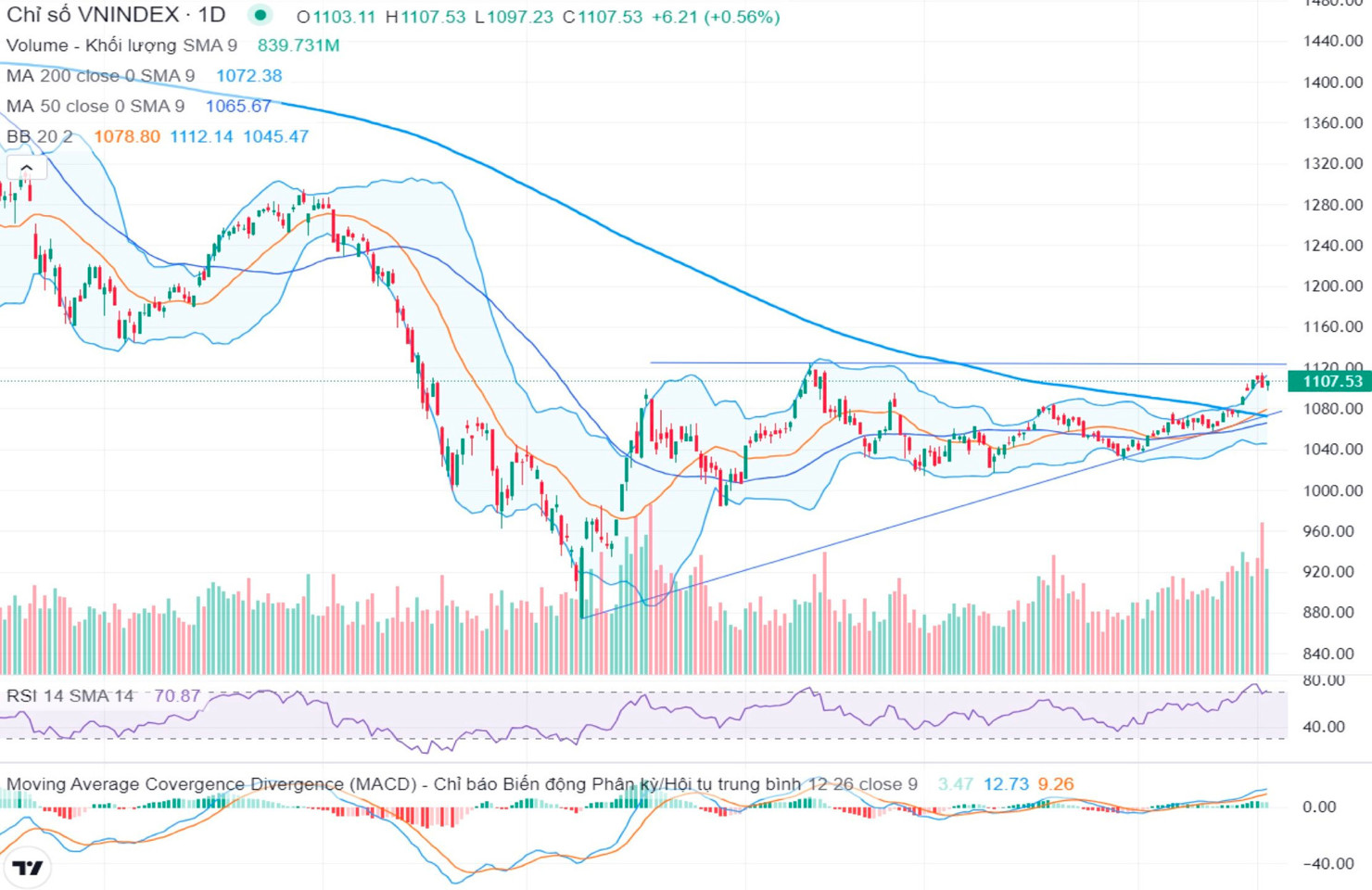Click the MACD line value 12.73
The height and width of the screenshot is (890, 1372).
(1006, 784)
